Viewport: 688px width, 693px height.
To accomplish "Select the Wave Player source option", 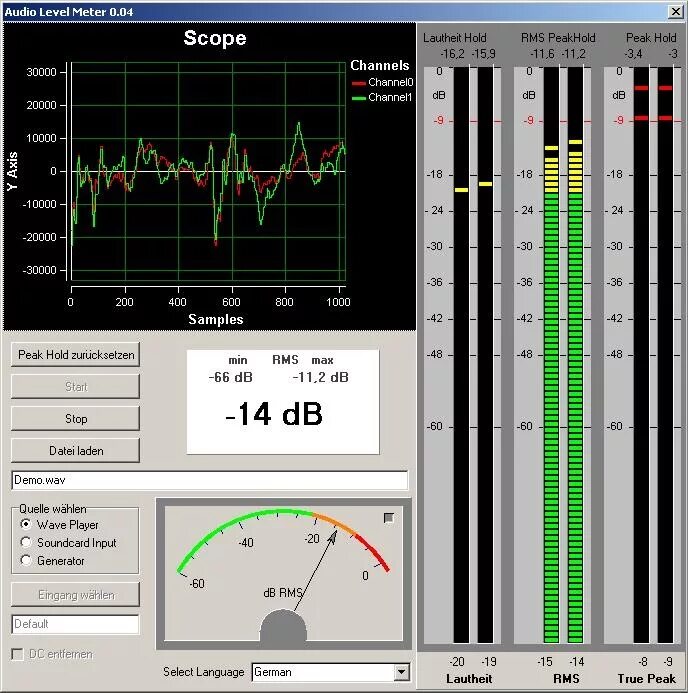I will [60, 525].
